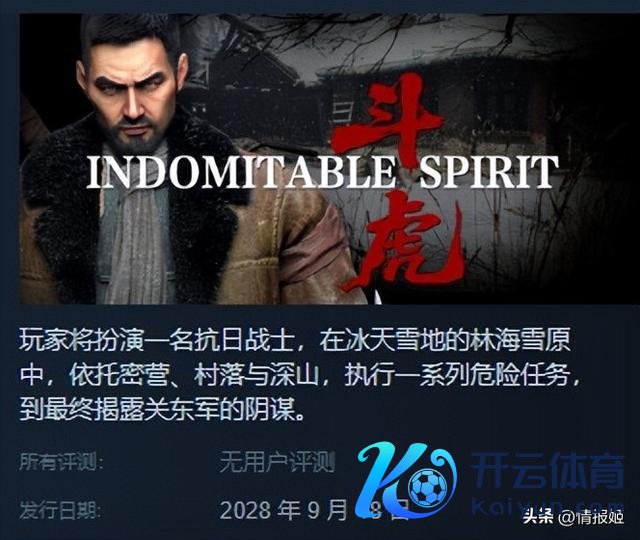The height and width of the screenshot is (540, 640).
Task: Select the 发行日期 label
Action: click(x=60, y=510)
